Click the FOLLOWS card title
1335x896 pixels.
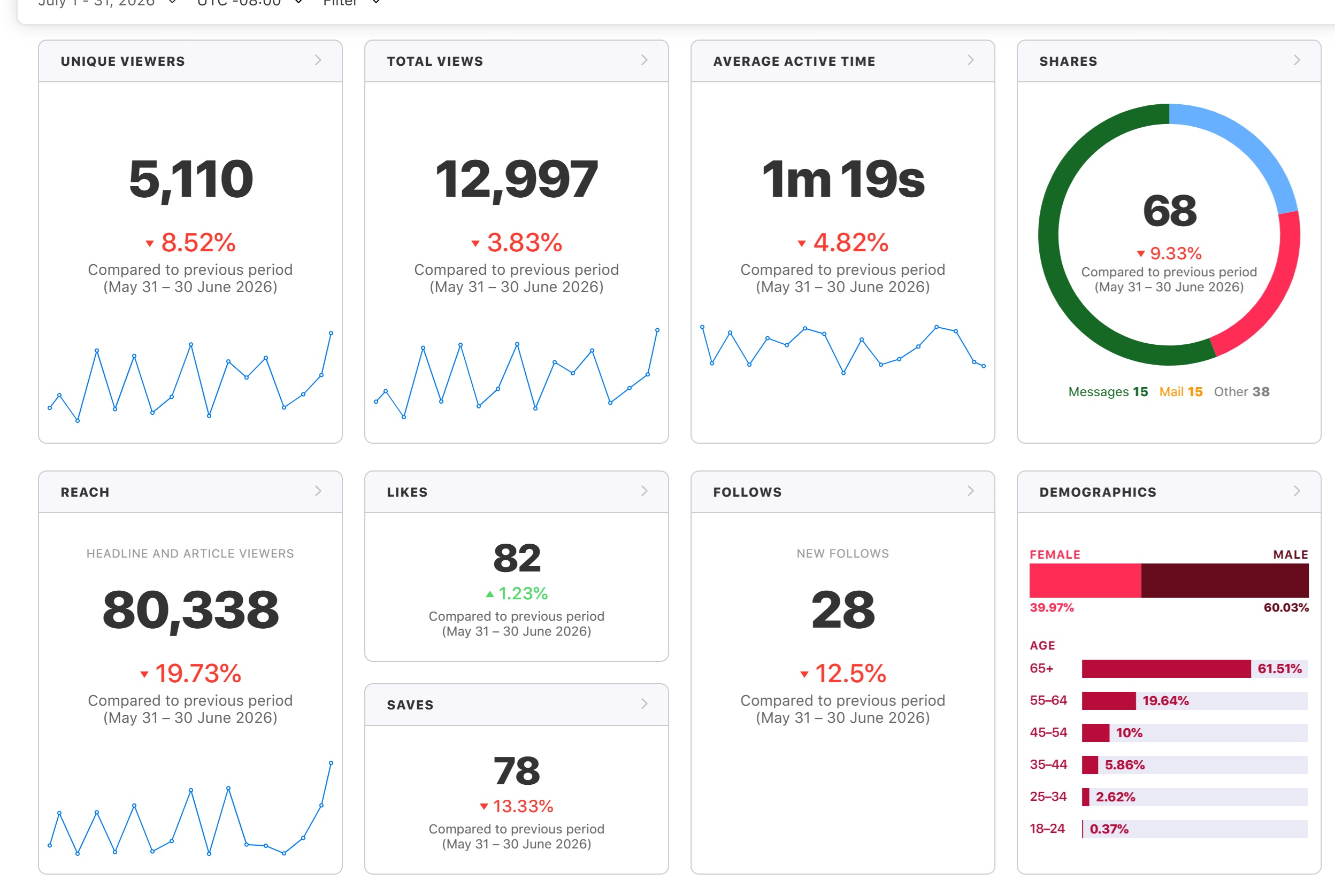point(747,492)
